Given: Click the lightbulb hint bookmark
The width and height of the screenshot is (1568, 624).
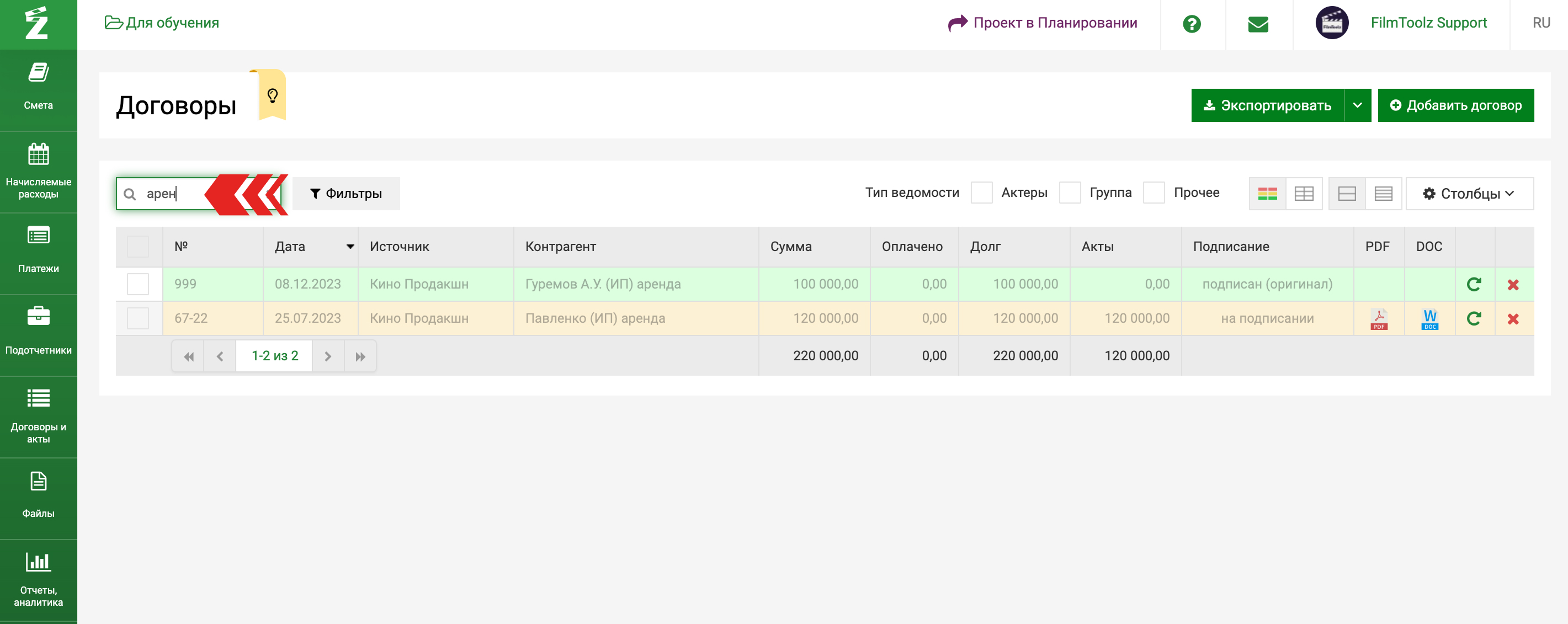Looking at the screenshot, I should click(272, 95).
